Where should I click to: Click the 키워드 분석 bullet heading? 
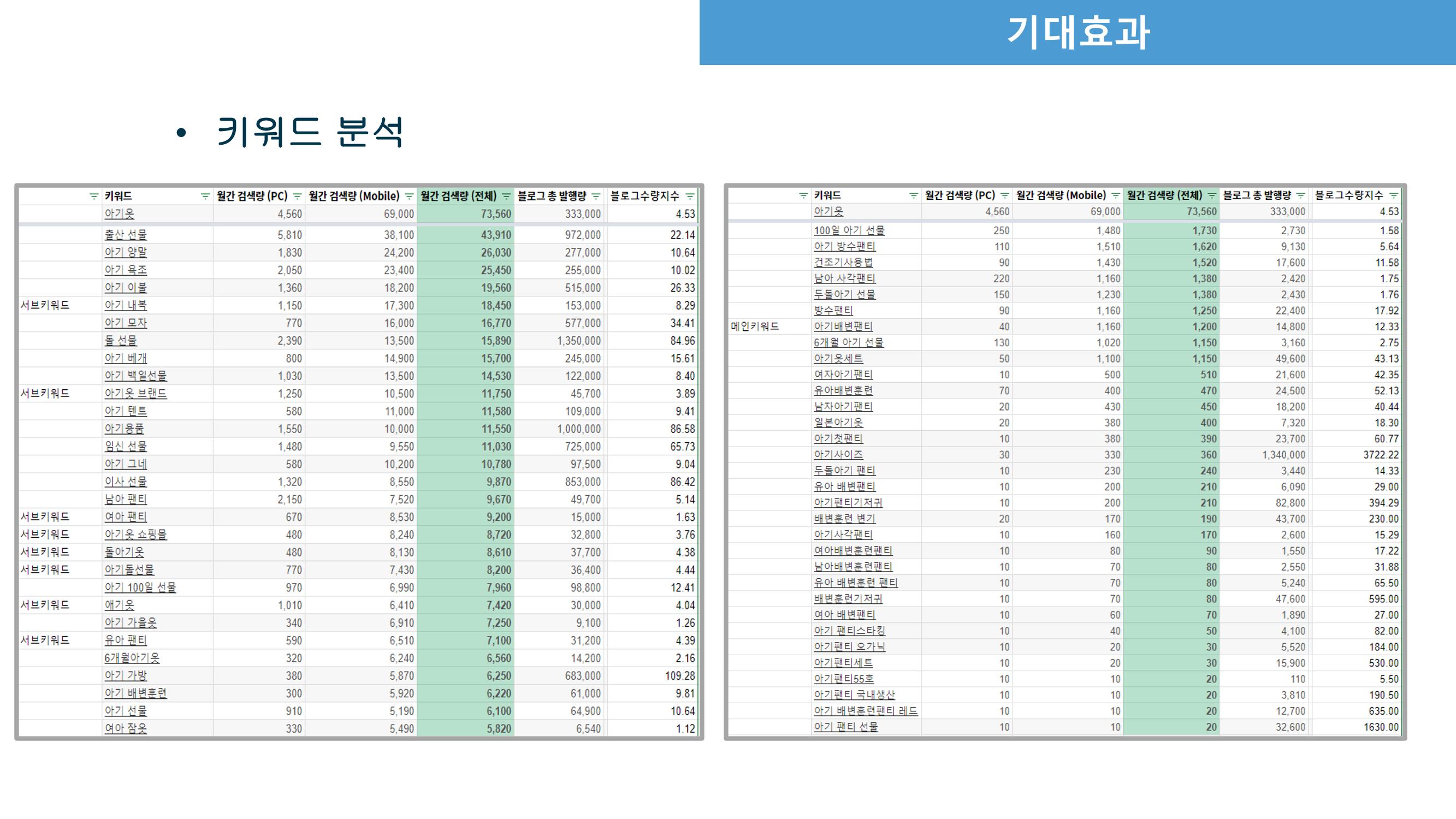point(310,132)
